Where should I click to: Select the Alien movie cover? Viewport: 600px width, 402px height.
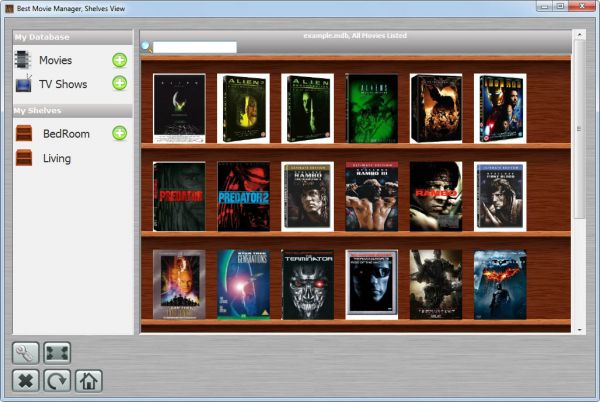click(x=179, y=109)
